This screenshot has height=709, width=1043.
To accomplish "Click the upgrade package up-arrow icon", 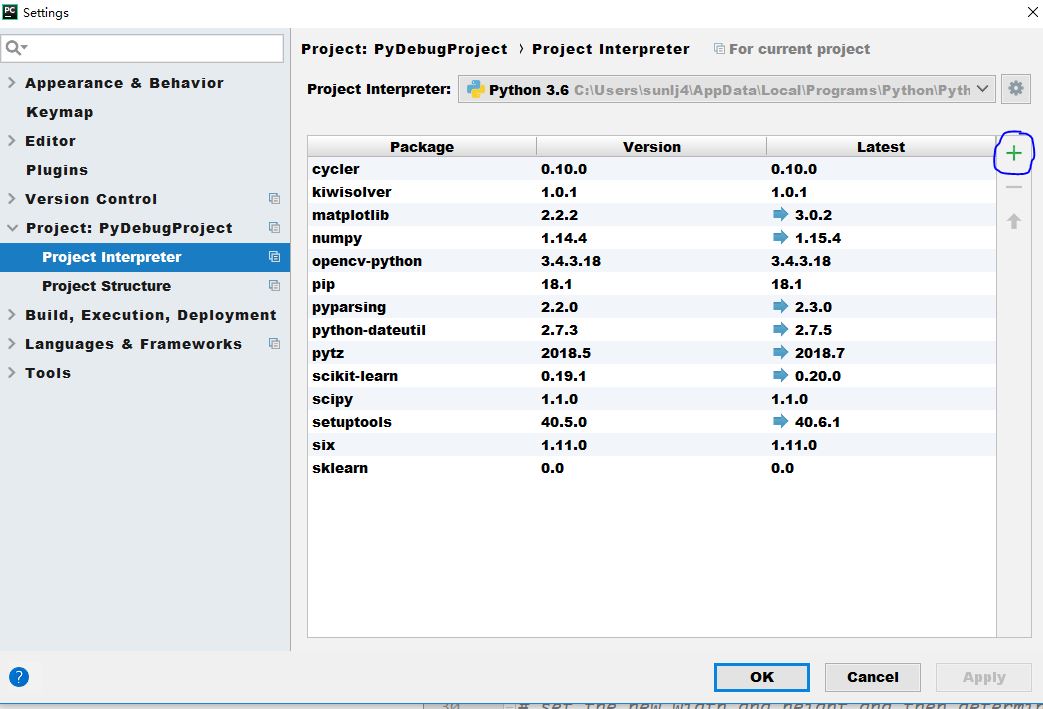I will [x=1014, y=221].
